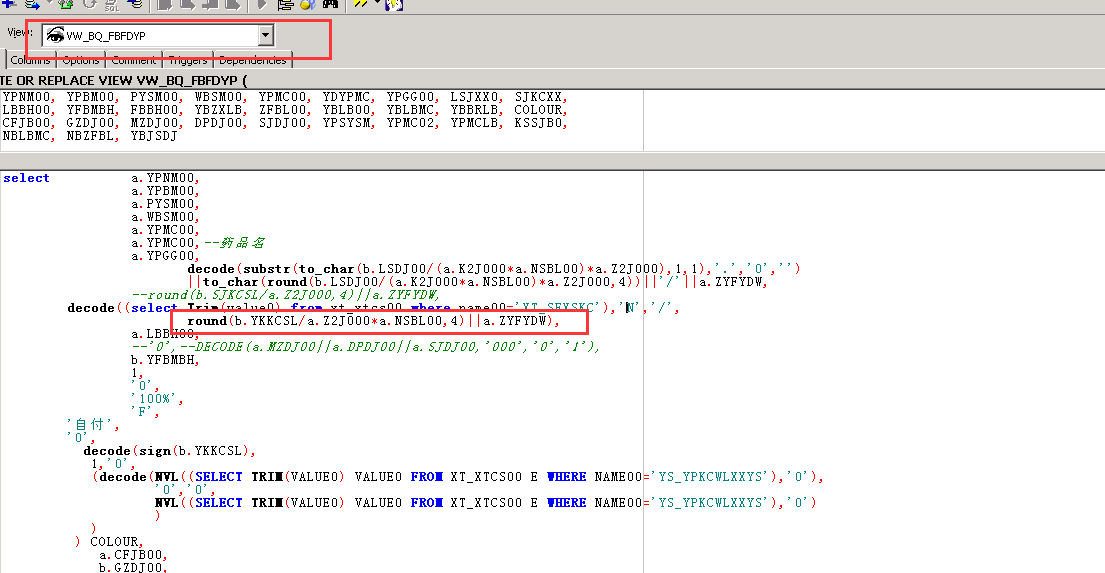The height and width of the screenshot is (573, 1105).
Task: Select the Comment tab
Action: click(x=133, y=60)
